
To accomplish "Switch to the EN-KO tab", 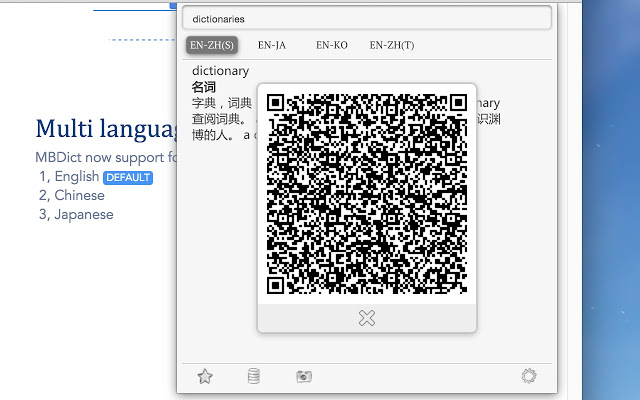I will (331, 45).
